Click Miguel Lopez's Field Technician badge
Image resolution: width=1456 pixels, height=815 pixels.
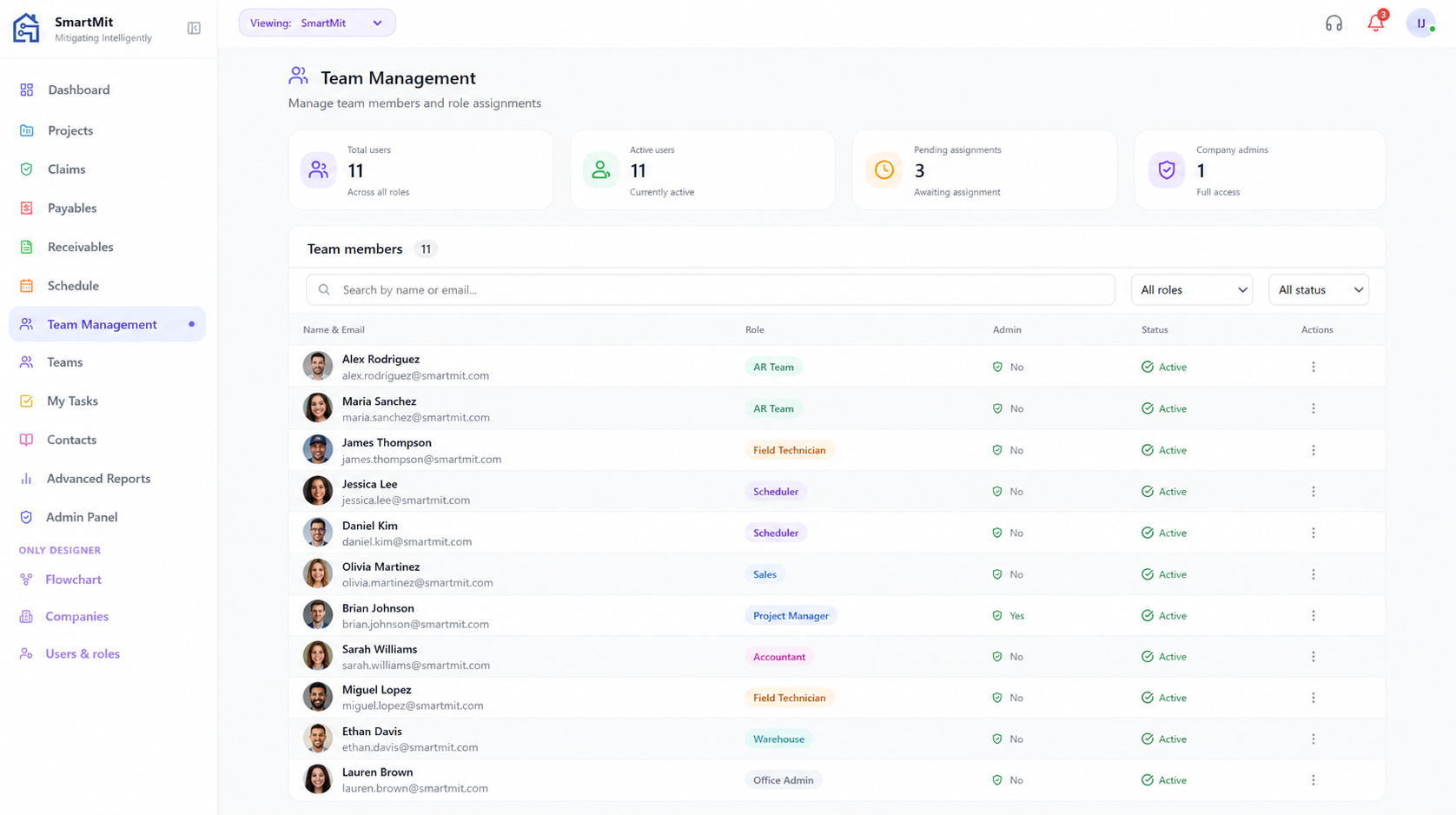(x=789, y=698)
